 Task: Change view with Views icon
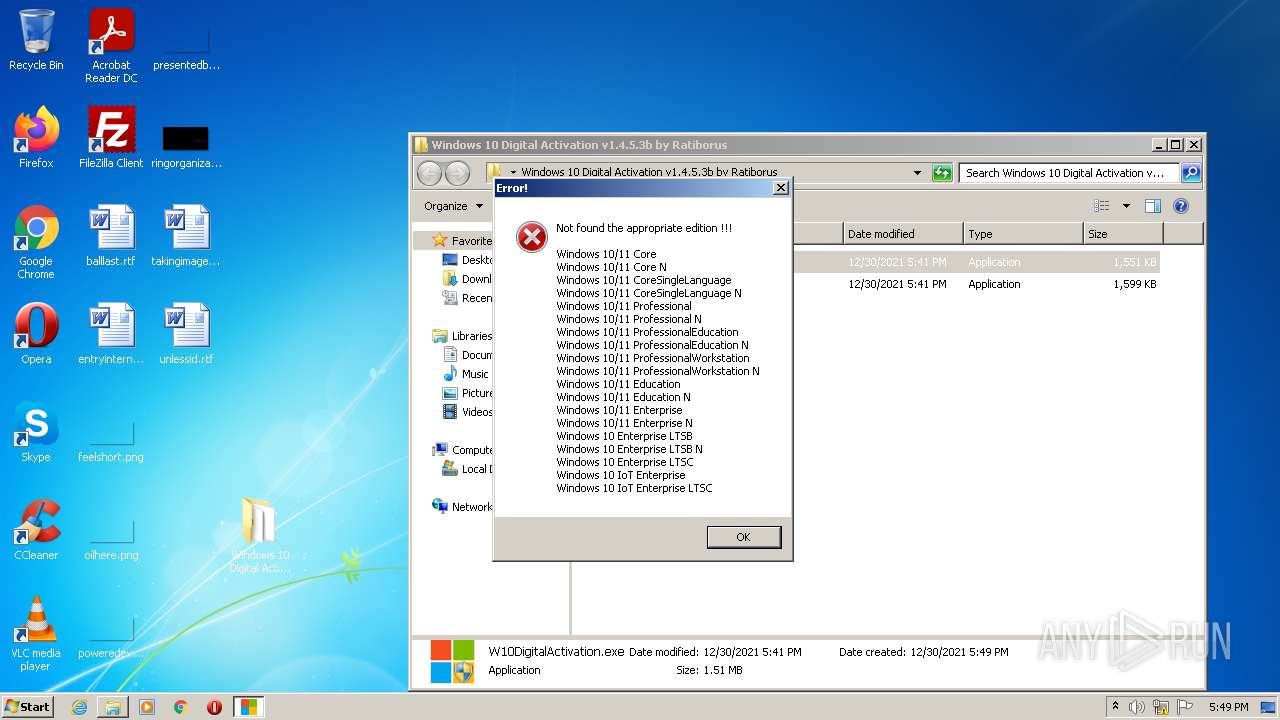click(1102, 206)
